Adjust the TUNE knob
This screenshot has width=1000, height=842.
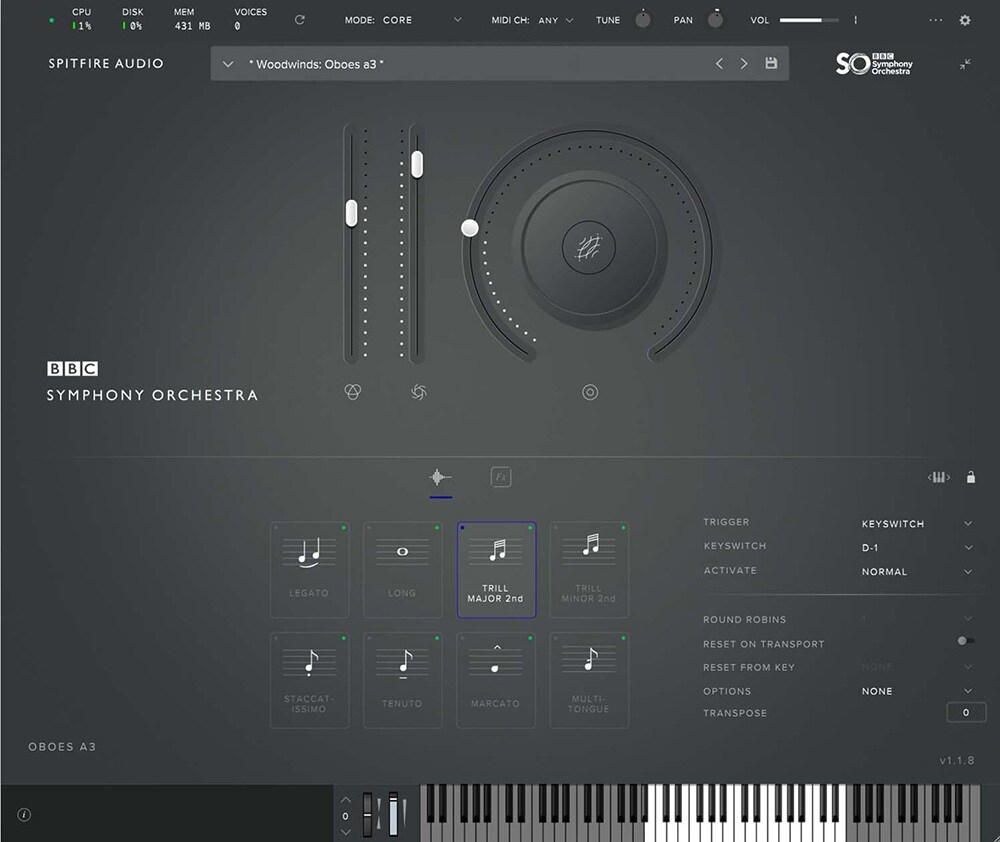point(643,20)
